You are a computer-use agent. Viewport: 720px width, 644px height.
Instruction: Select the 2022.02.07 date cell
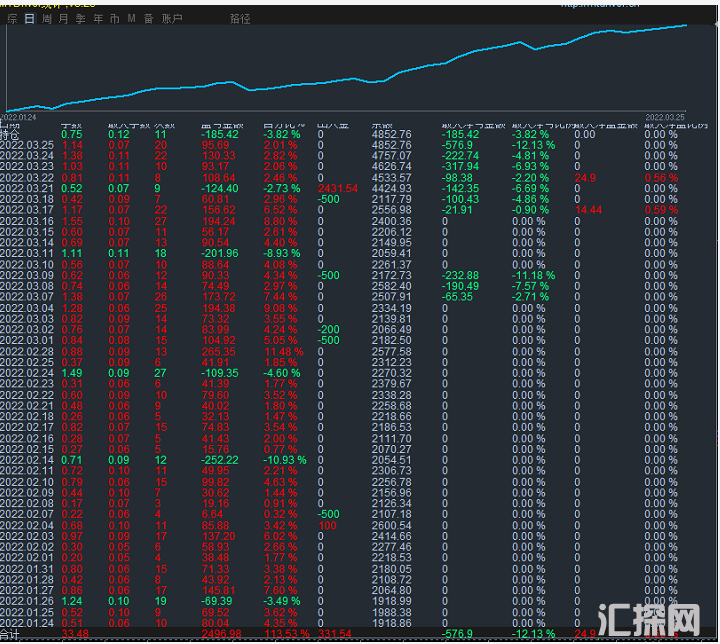(27, 514)
